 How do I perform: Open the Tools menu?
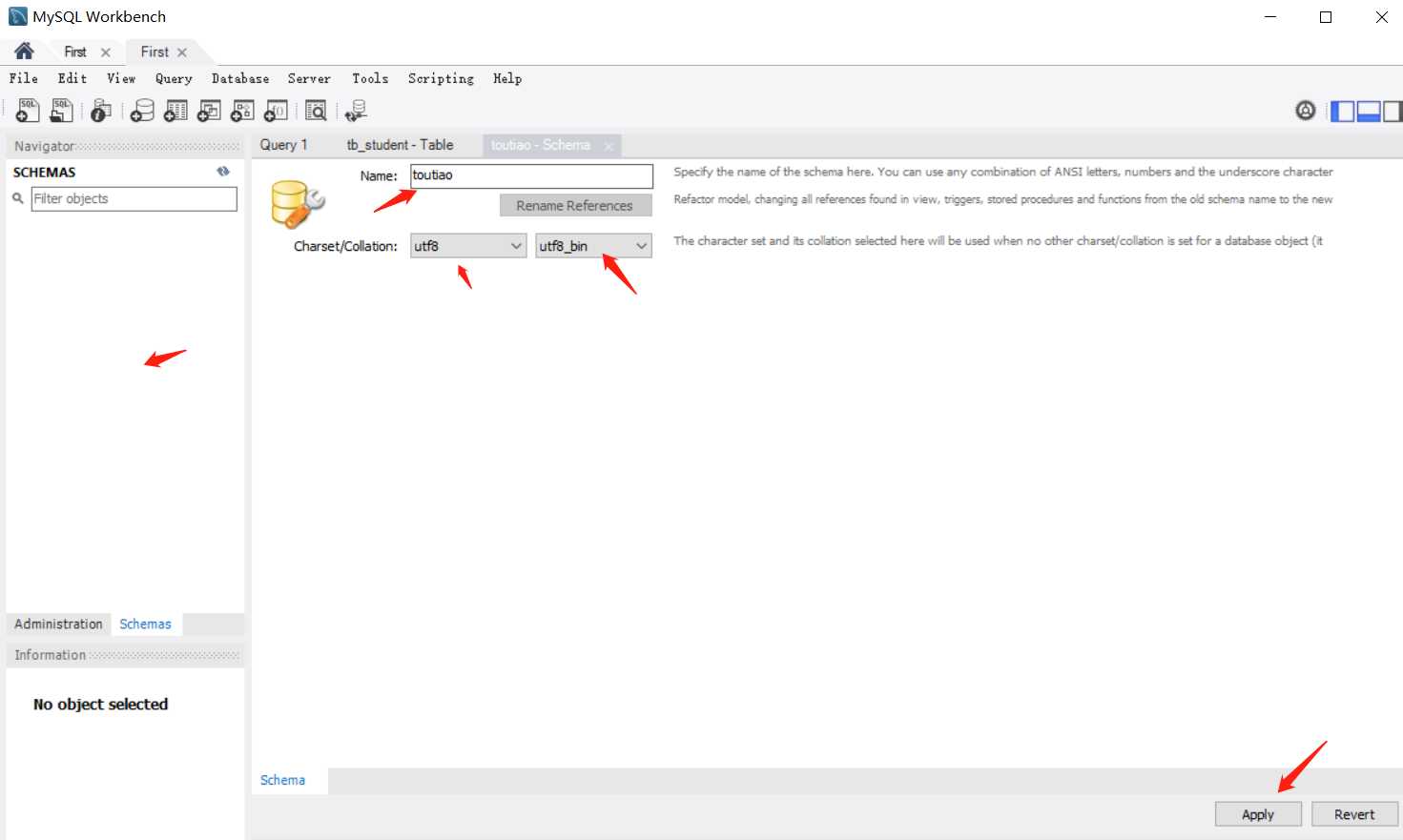[370, 78]
